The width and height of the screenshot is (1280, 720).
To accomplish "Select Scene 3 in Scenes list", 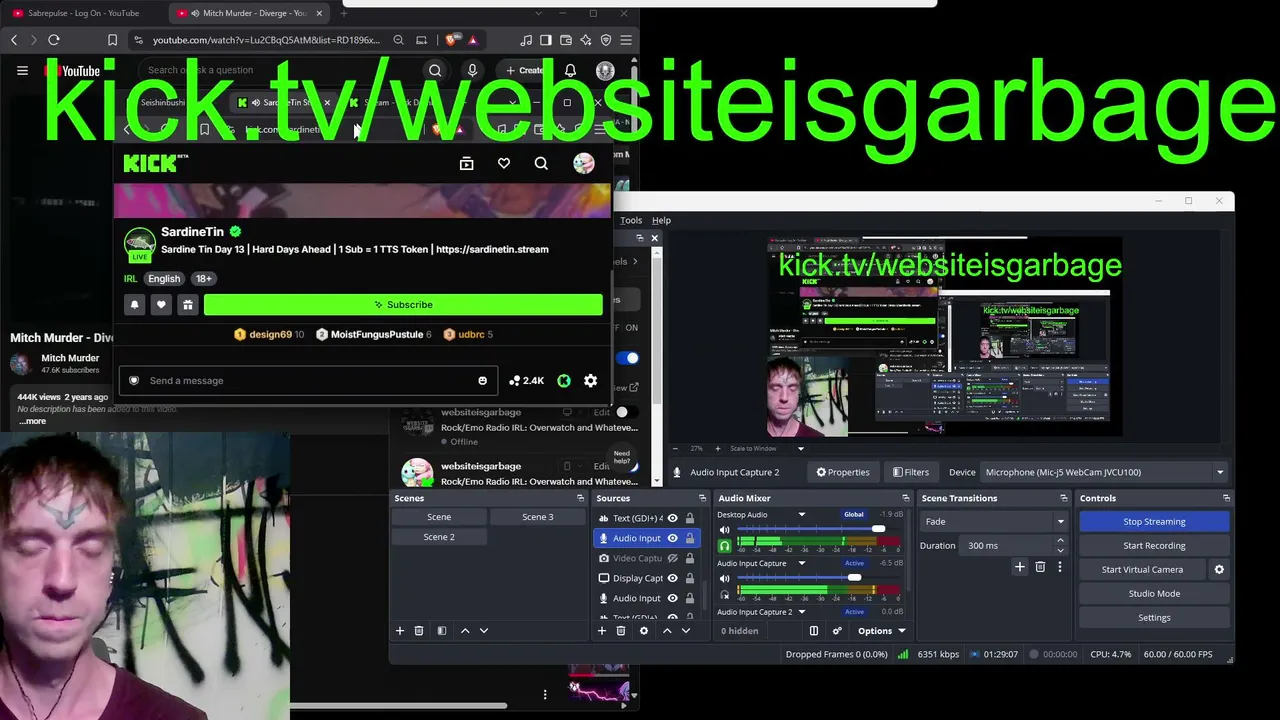I will [x=538, y=517].
